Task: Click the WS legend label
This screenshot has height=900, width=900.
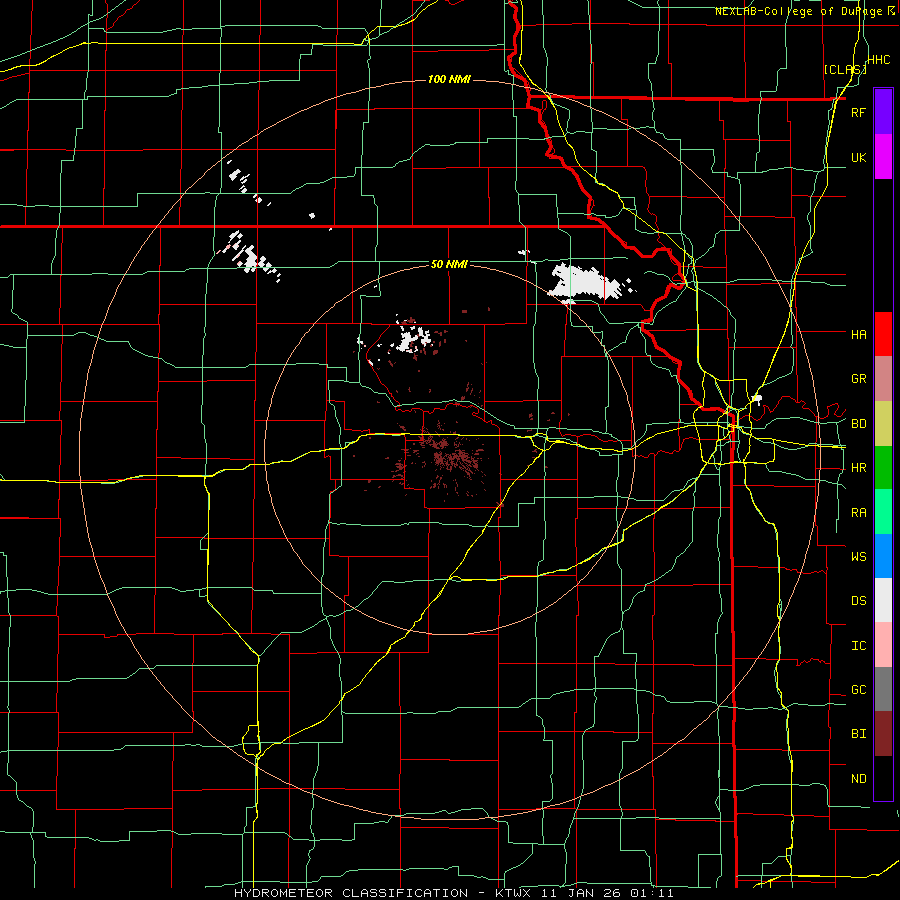Action: (858, 557)
